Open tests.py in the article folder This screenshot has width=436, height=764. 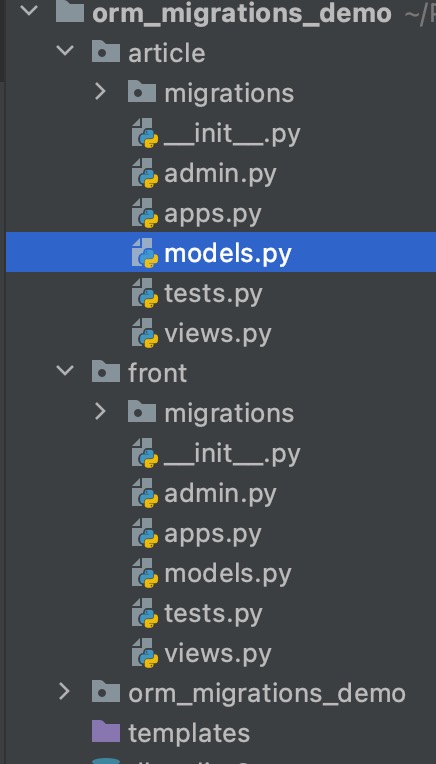click(x=213, y=294)
